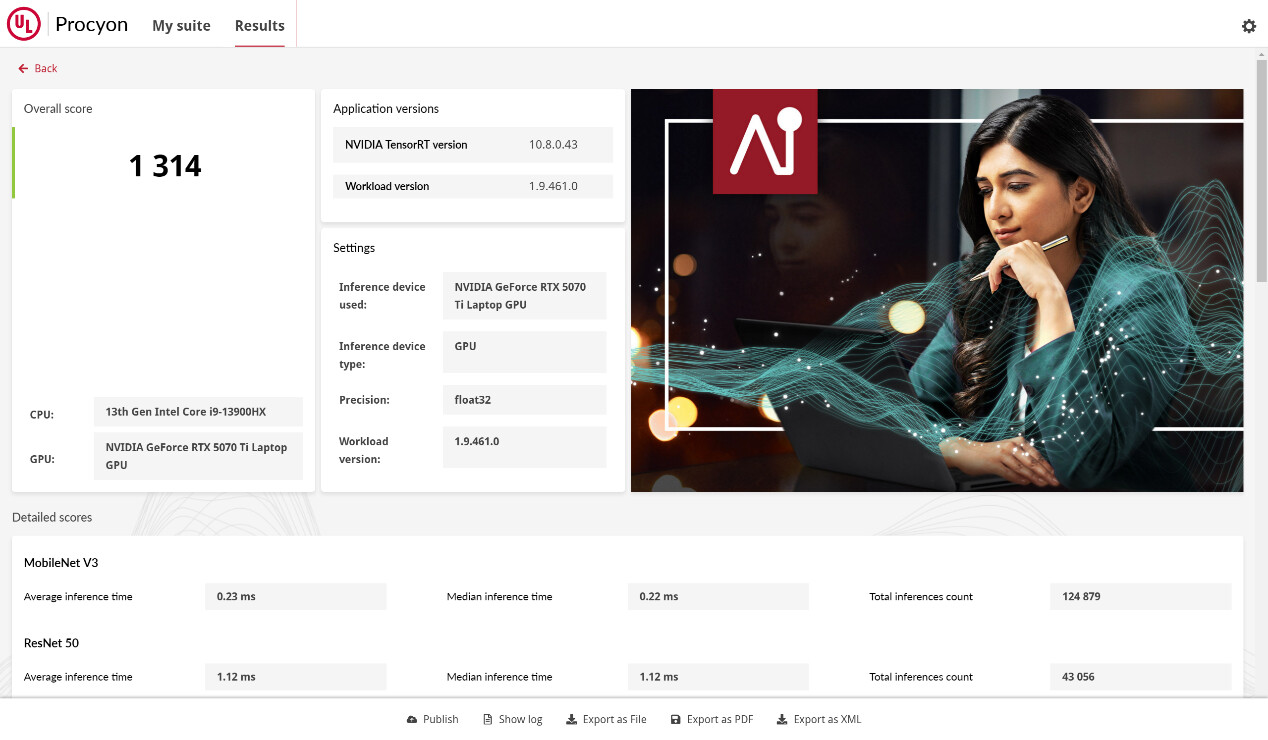Viewport: 1268px width, 740px height.
Task: Click the Export as File download icon
Action: pos(571,720)
